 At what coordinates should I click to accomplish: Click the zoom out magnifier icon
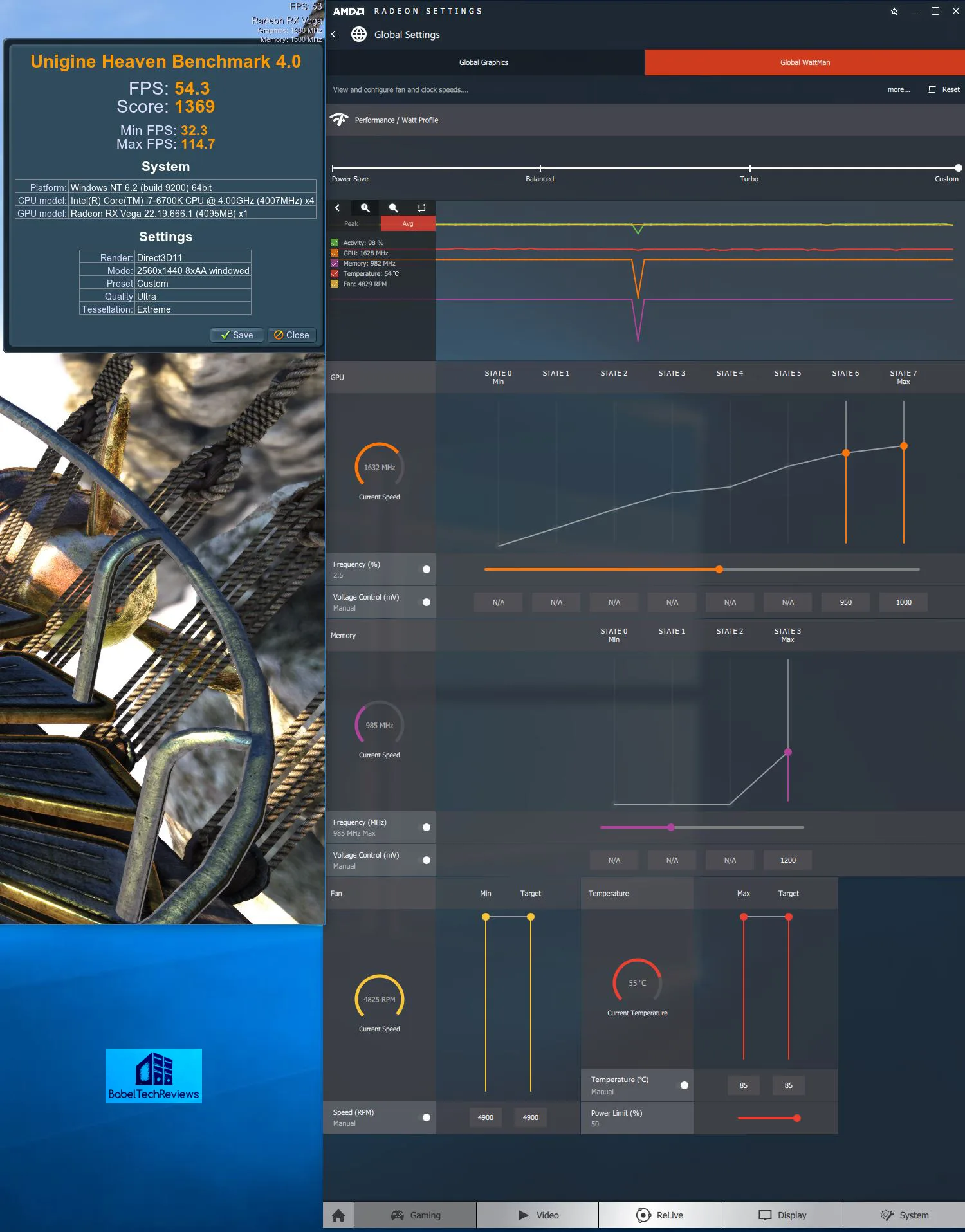coord(393,208)
